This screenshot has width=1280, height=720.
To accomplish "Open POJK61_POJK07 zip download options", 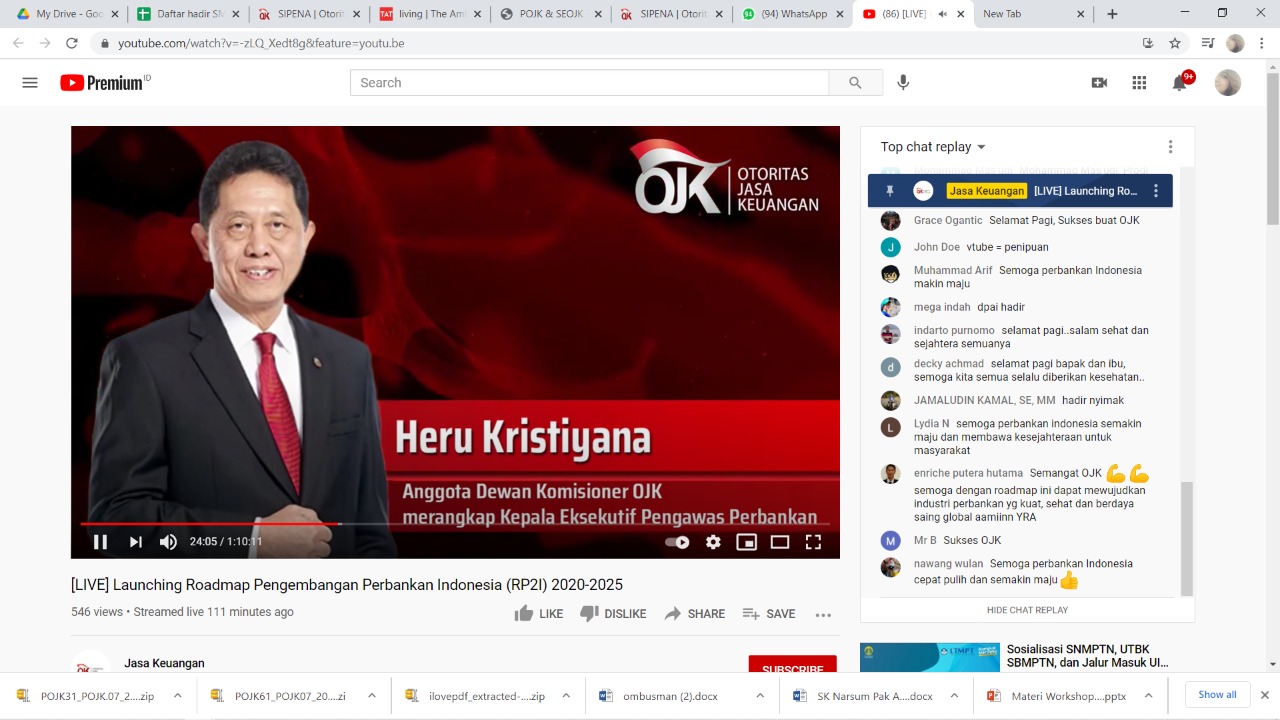I will point(371,696).
